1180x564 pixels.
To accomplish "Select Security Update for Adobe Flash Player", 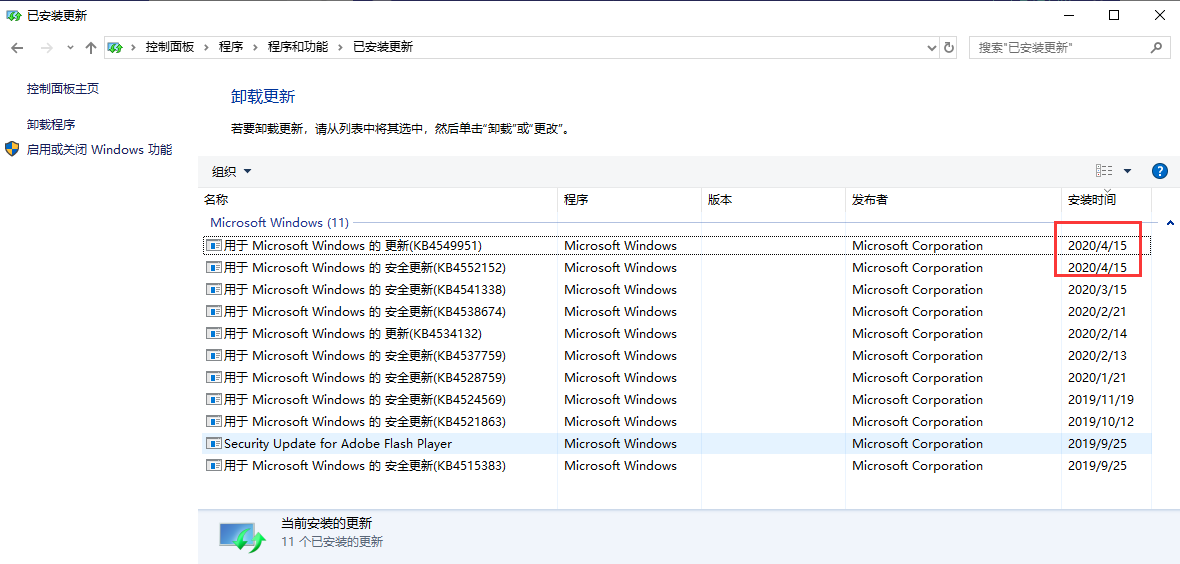I will 677,444.
